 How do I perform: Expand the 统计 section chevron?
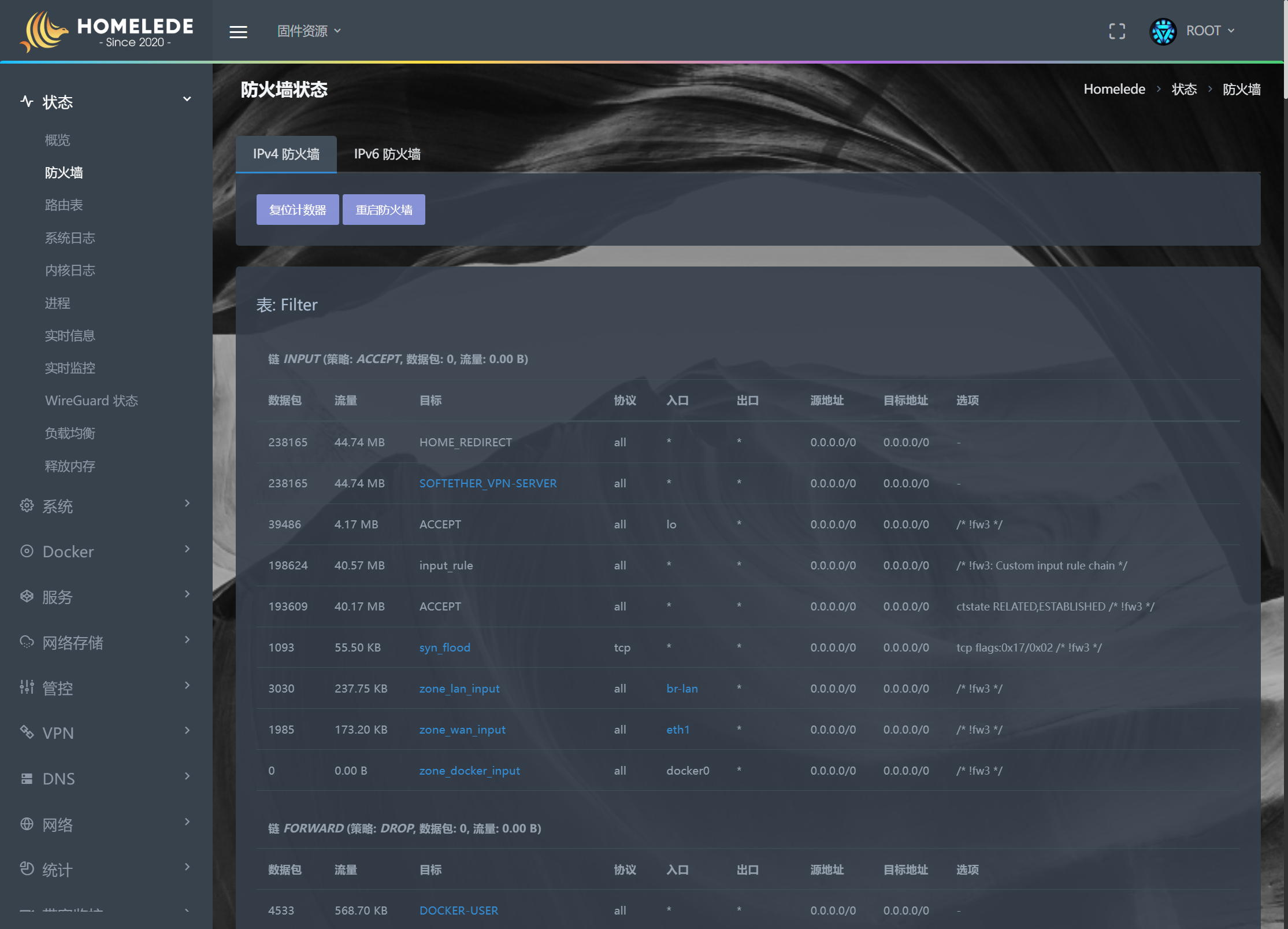coord(187,866)
